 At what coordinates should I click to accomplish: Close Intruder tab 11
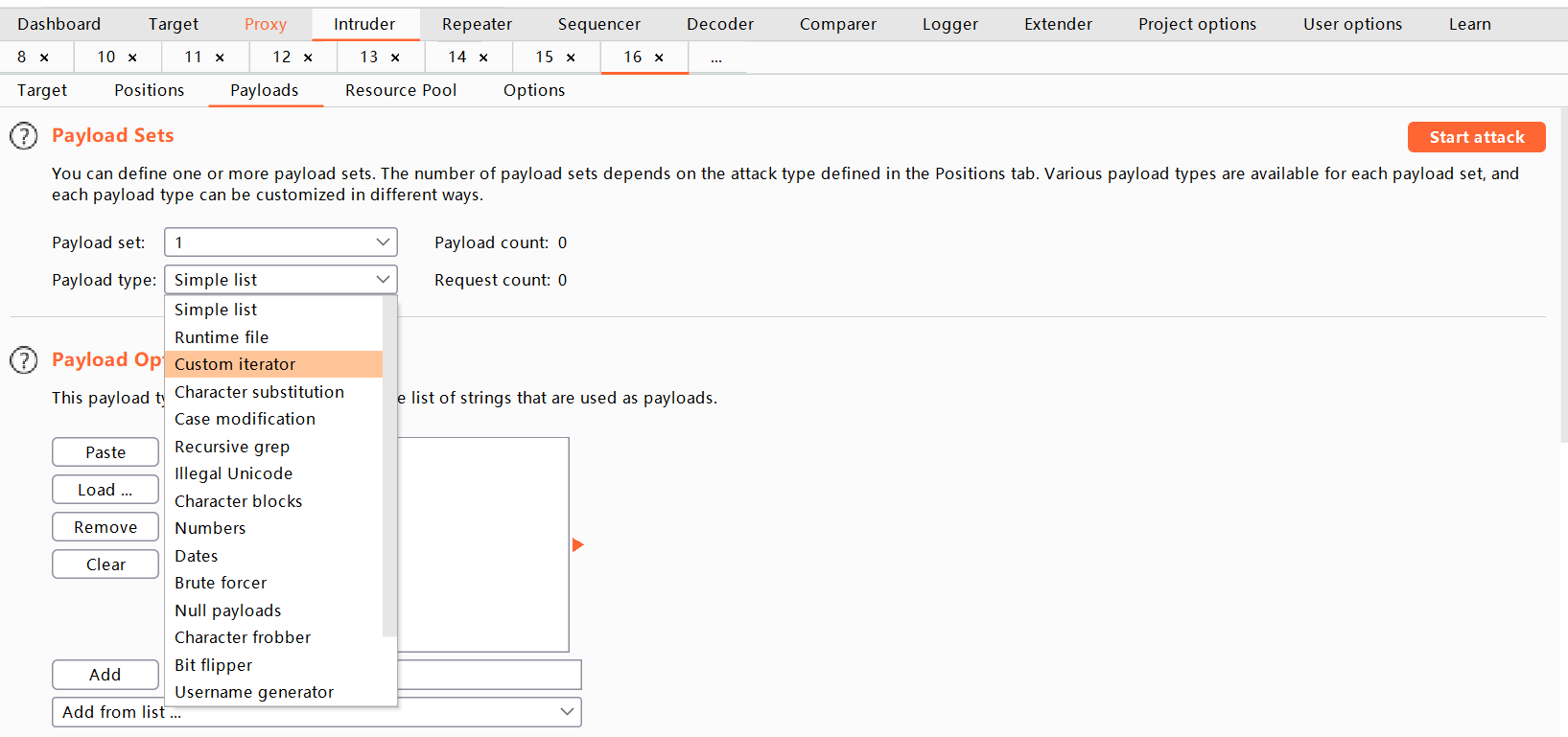[220, 58]
